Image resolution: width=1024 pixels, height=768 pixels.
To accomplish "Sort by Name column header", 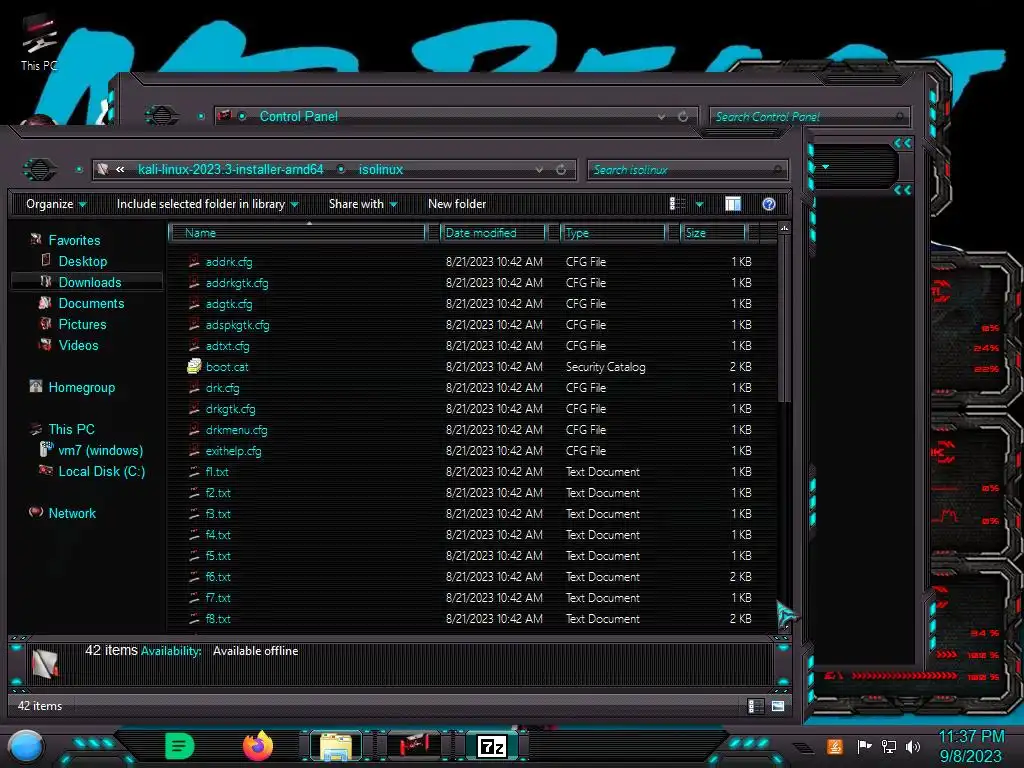I will [x=297, y=233].
